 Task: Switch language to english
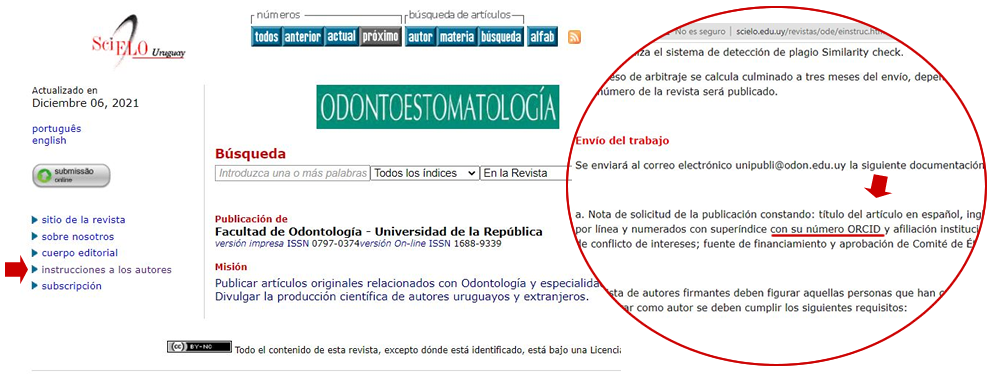pos(49,140)
